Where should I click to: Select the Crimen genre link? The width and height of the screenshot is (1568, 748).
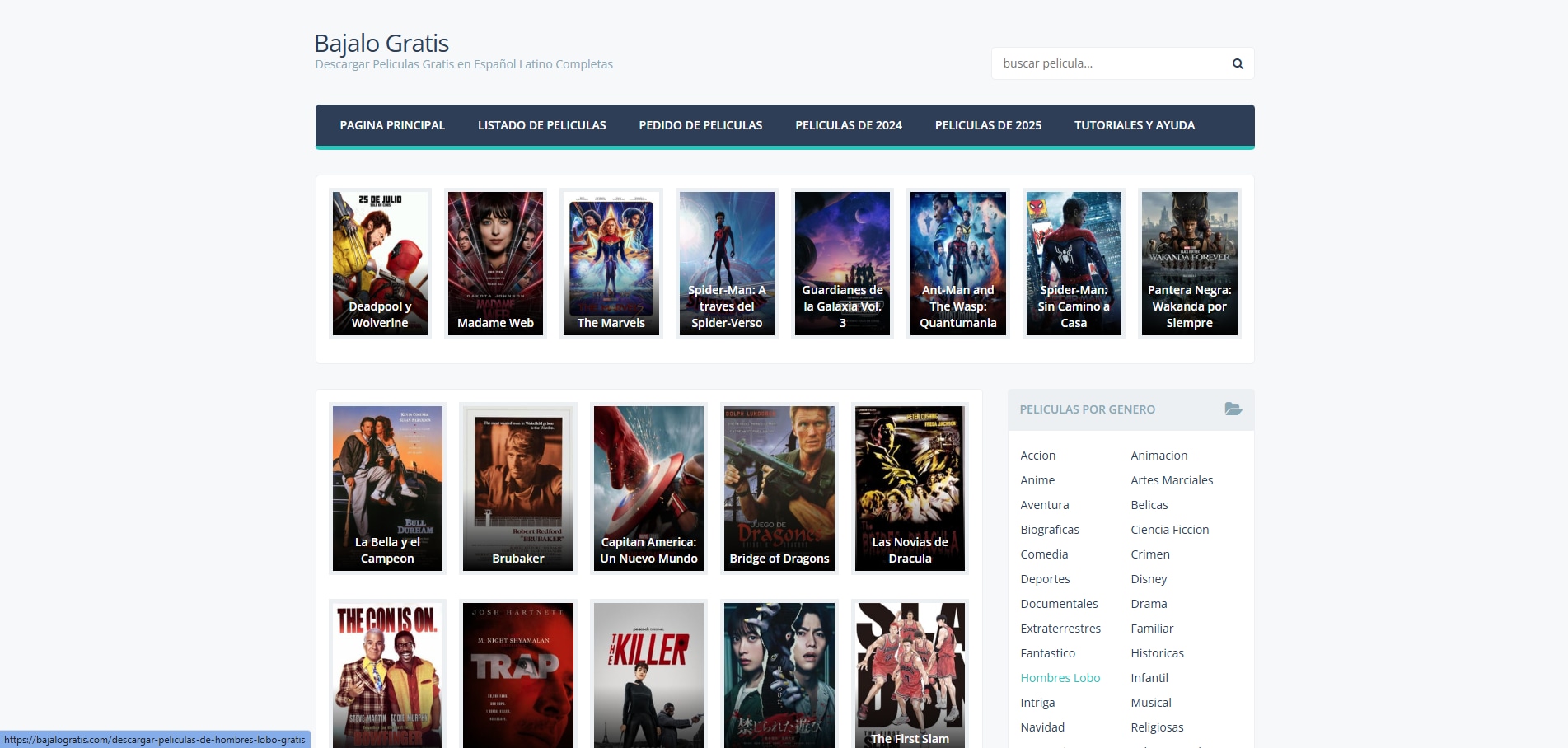tap(1149, 554)
